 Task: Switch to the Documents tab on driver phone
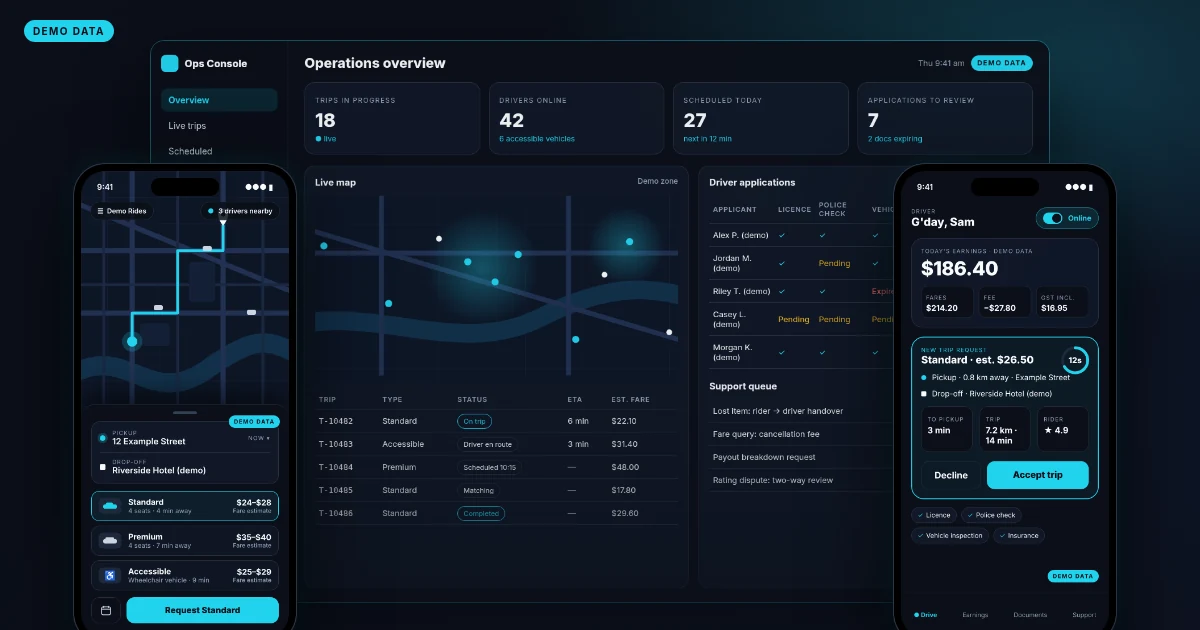tap(1030, 615)
